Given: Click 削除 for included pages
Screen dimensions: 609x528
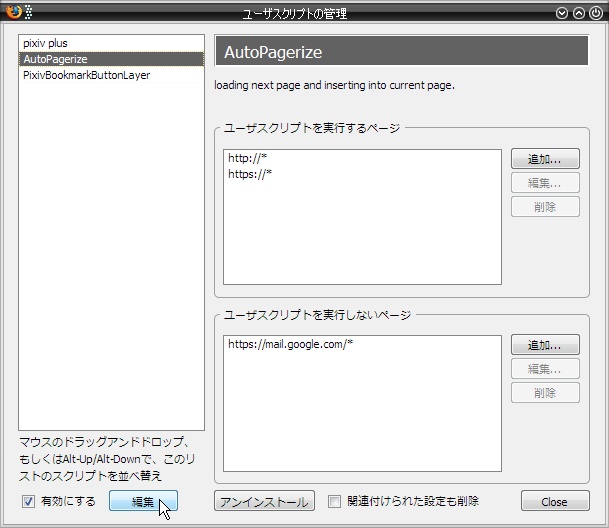Looking at the screenshot, I should (545, 207).
